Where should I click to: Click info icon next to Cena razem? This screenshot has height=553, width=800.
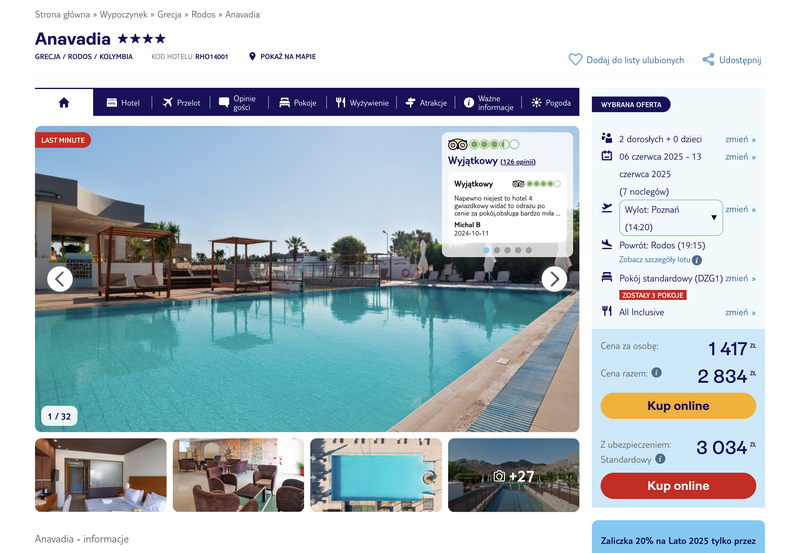click(x=657, y=372)
